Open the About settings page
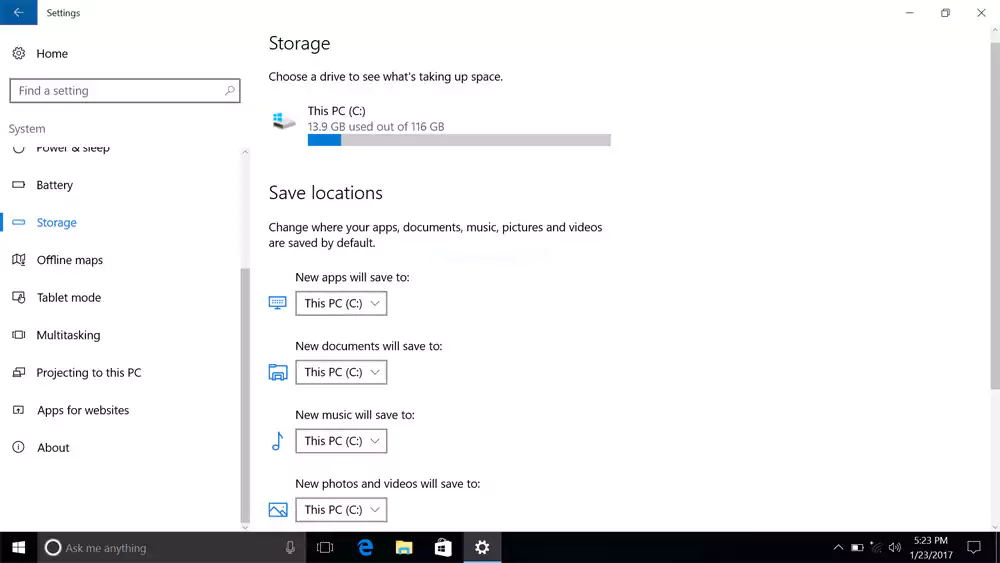 pyautogui.click(x=53, y=448)
